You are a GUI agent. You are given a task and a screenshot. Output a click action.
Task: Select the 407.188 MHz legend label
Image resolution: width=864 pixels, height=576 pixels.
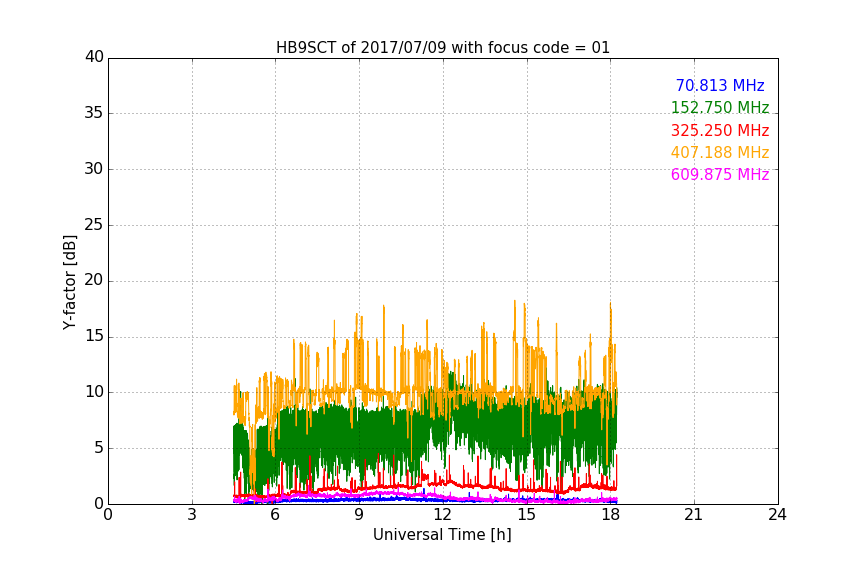(x=720, y=152)
